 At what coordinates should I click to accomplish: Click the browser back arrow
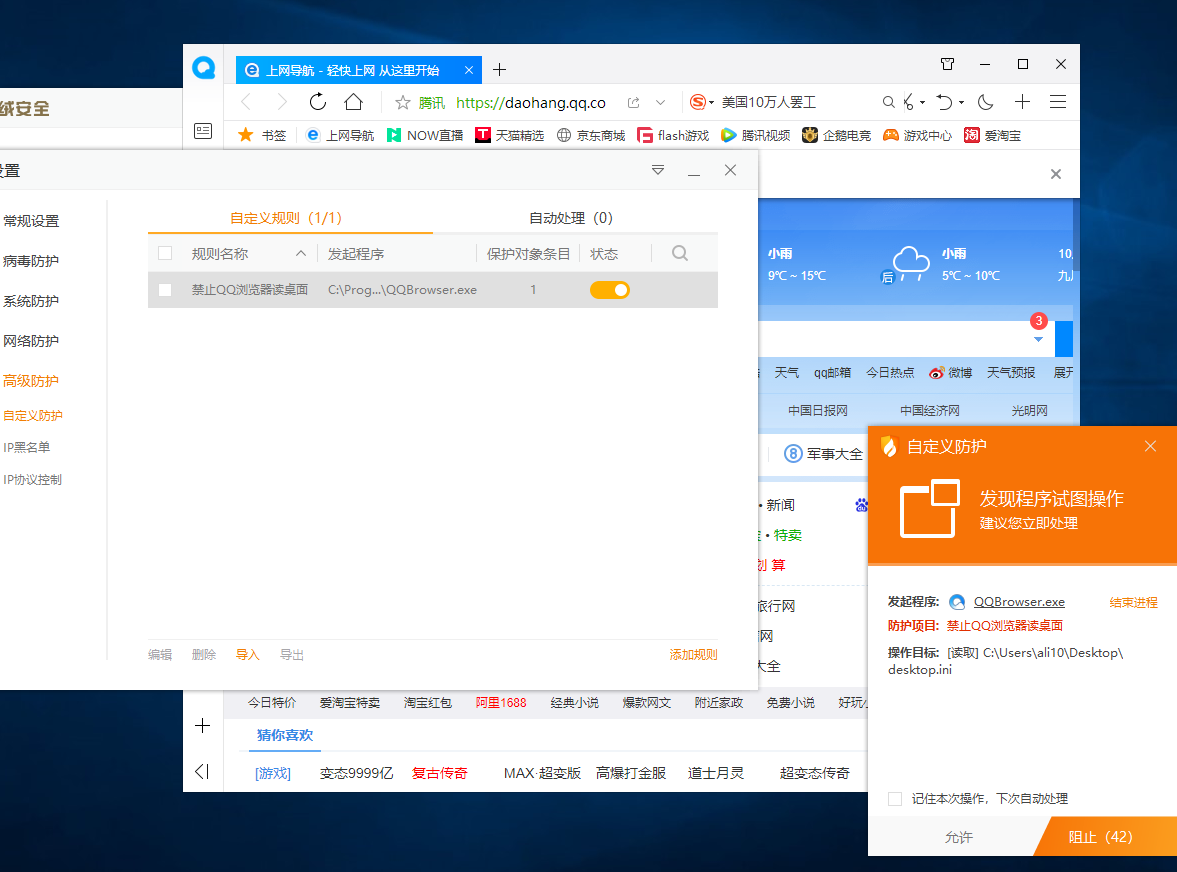pos(245,102)
